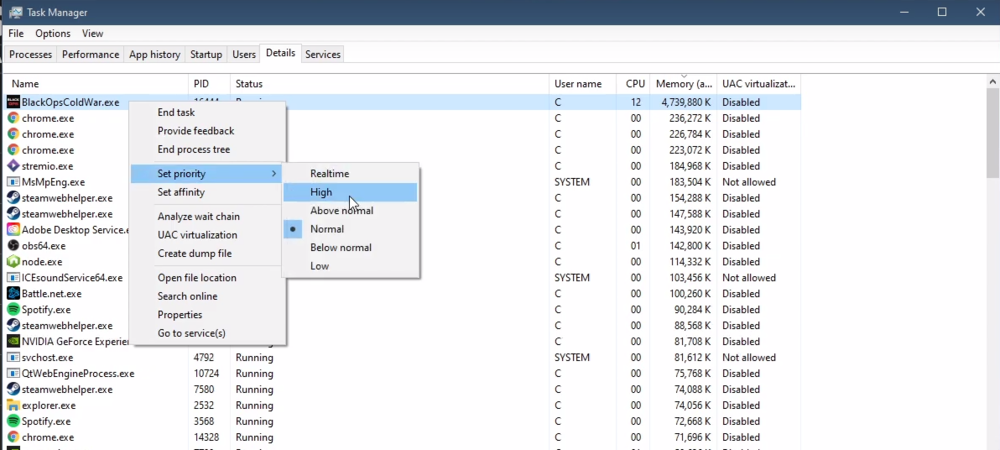
Task: Click the stremio.exe process icon
Action: coord(14,166)
